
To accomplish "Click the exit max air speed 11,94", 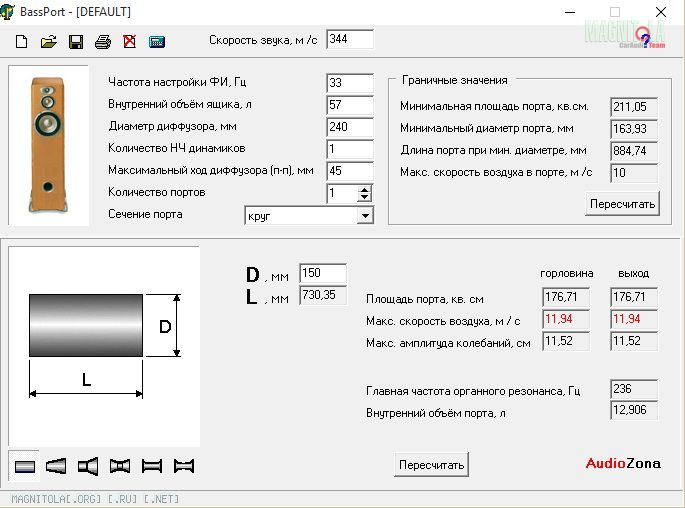I will (x=634, y=319).
